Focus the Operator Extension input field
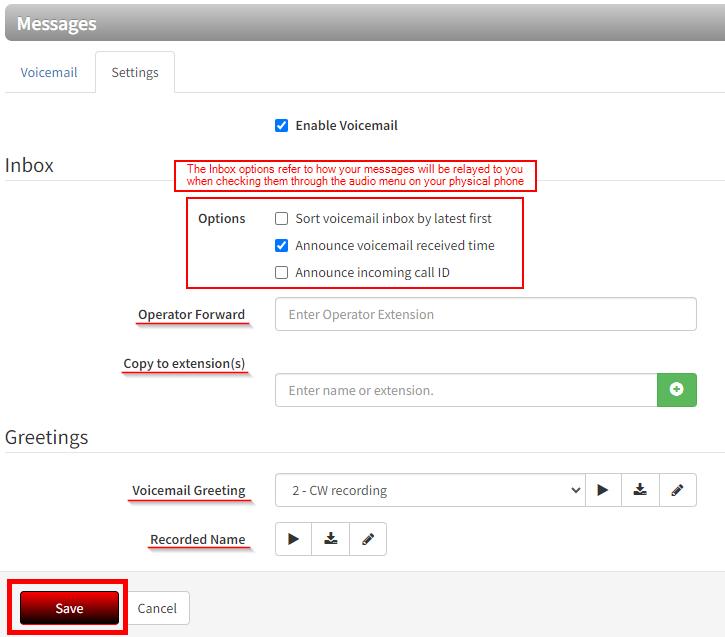Viewport: 725px width, 637px height. (x=486, y=314)
